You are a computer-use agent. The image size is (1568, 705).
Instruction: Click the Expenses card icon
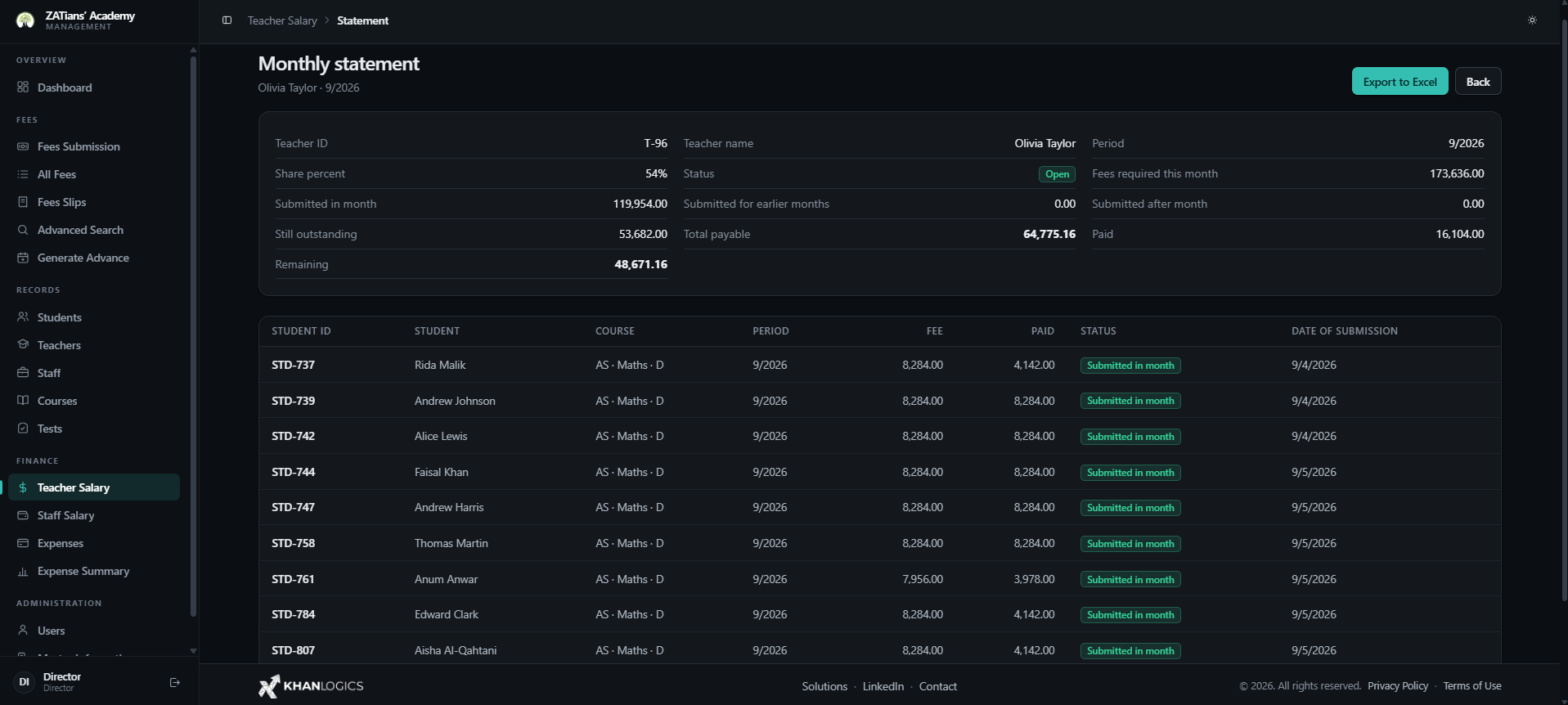tap(23, 543)
